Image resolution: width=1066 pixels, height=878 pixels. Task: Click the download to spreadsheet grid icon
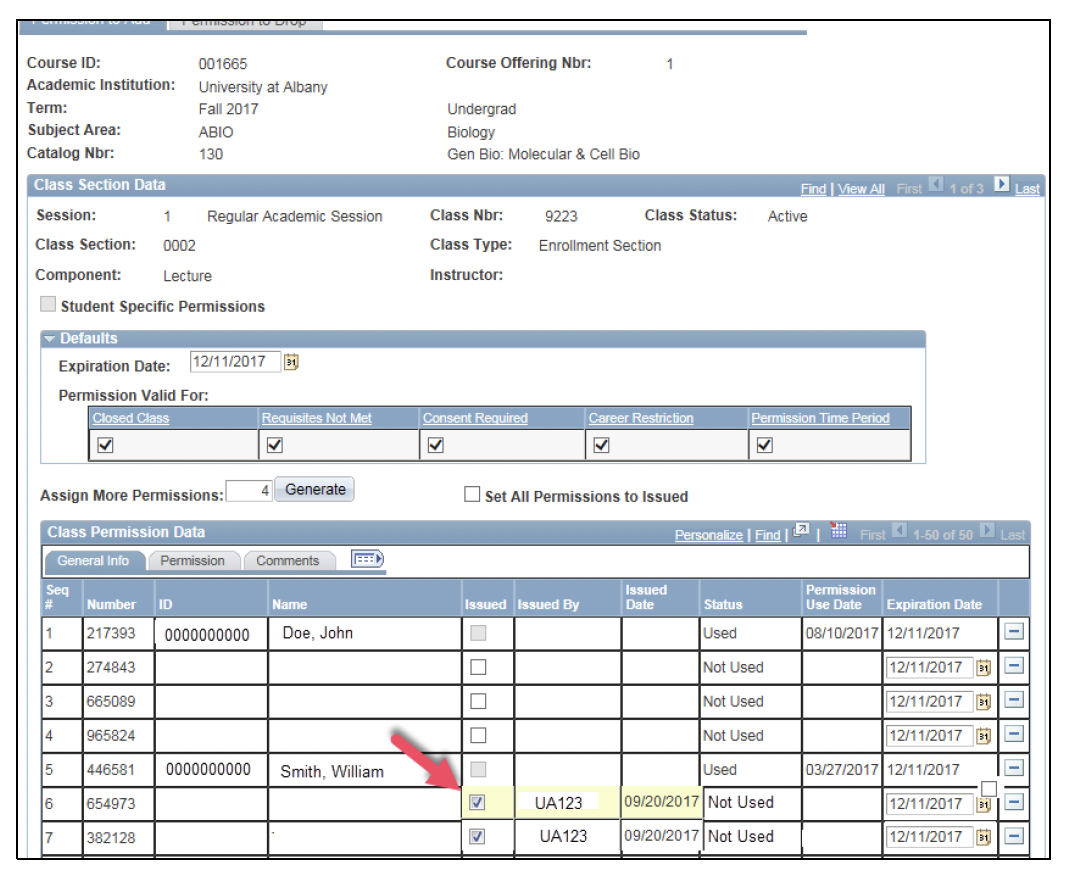tap(838, 533)
